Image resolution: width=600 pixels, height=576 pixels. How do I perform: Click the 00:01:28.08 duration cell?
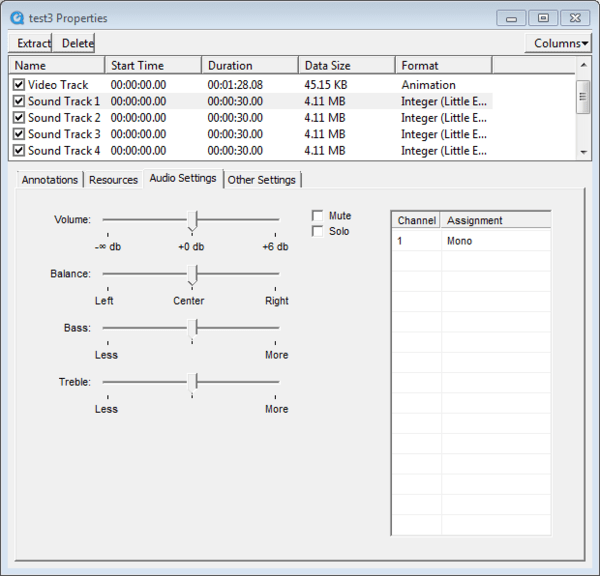[x=235, y=85]
